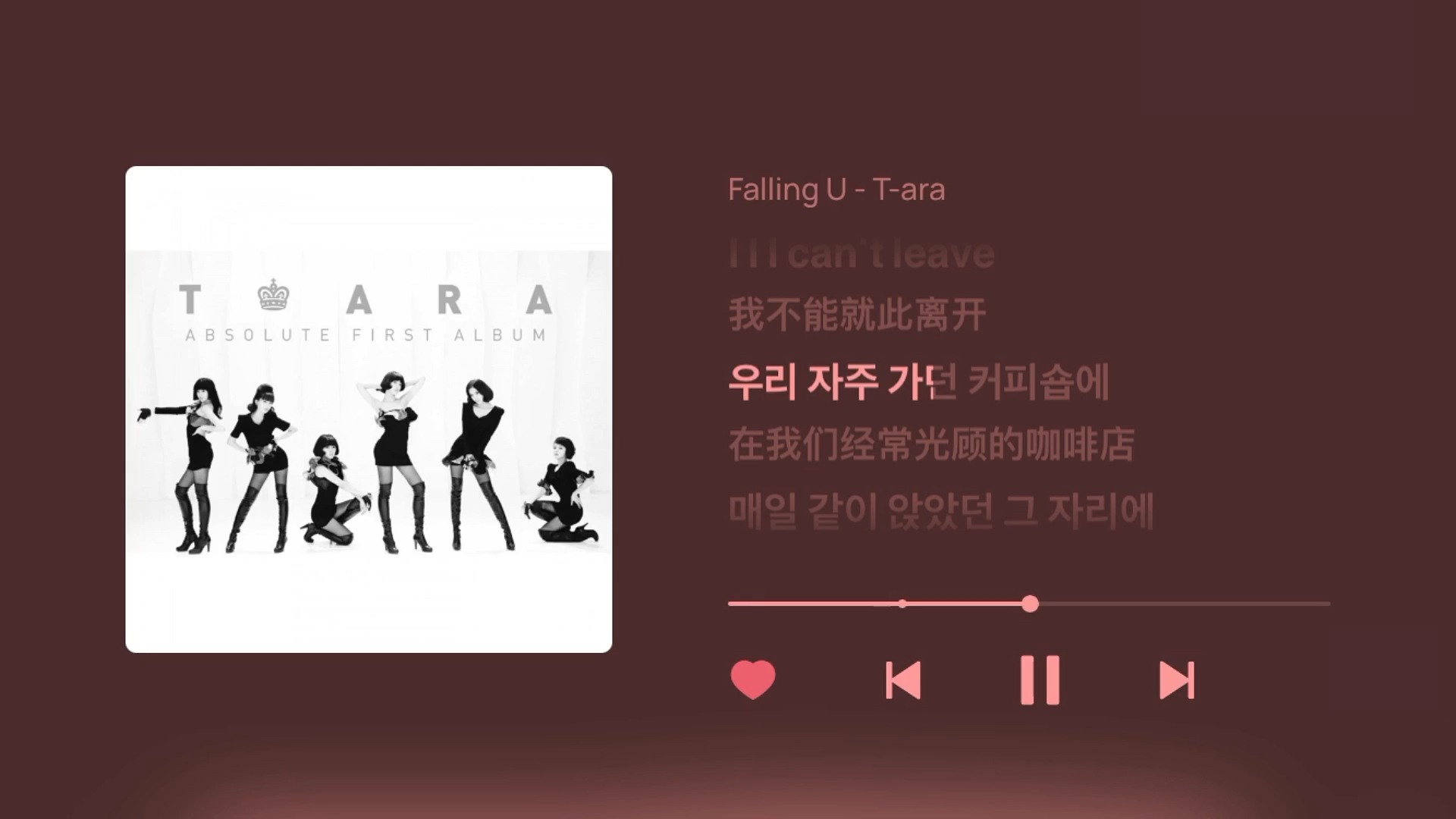The width and height of the screenshot is (1456, 819).
Task: Pause the playing song
Action: click(x=1040, y=680)
